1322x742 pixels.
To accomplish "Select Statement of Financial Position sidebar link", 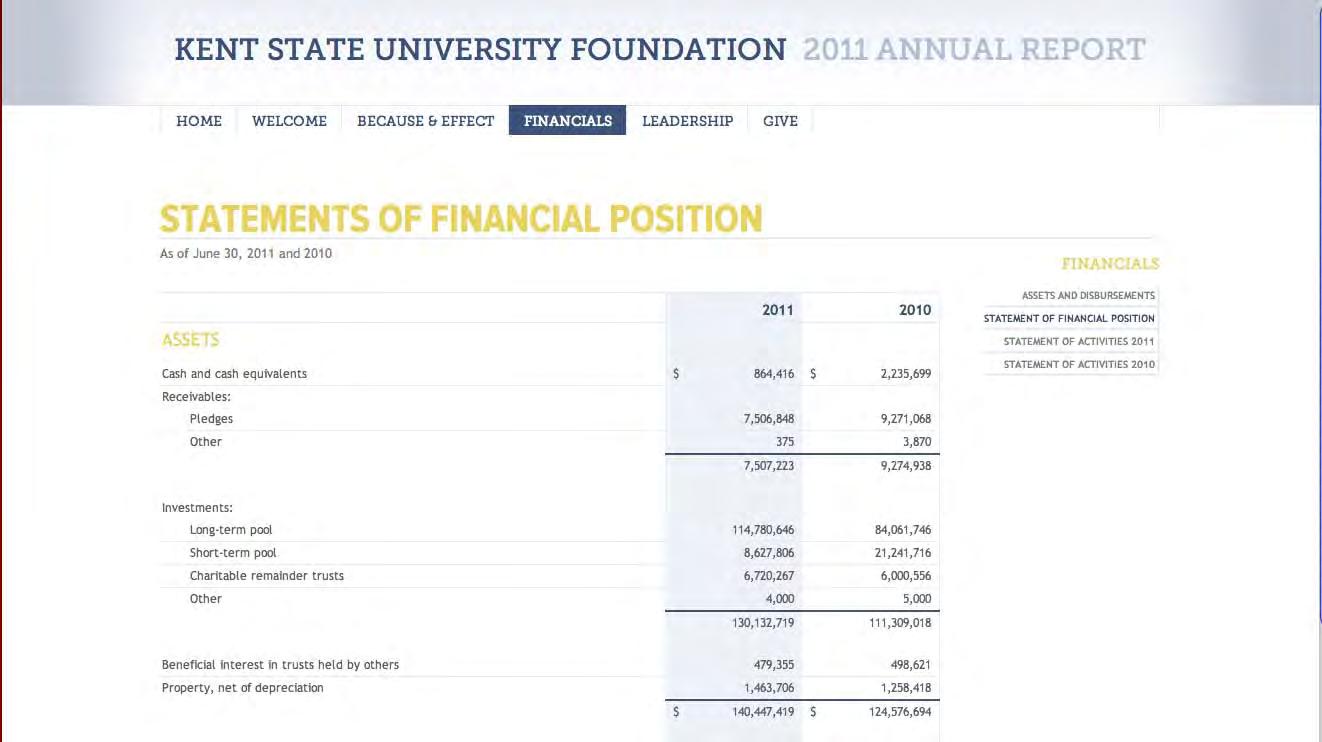I will pyautogui.click(x=1069, y=319).
